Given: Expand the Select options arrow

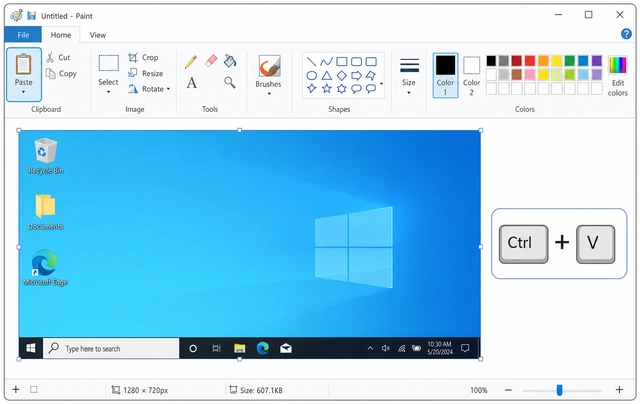Looking at the screenshot, I should [109, 92].
